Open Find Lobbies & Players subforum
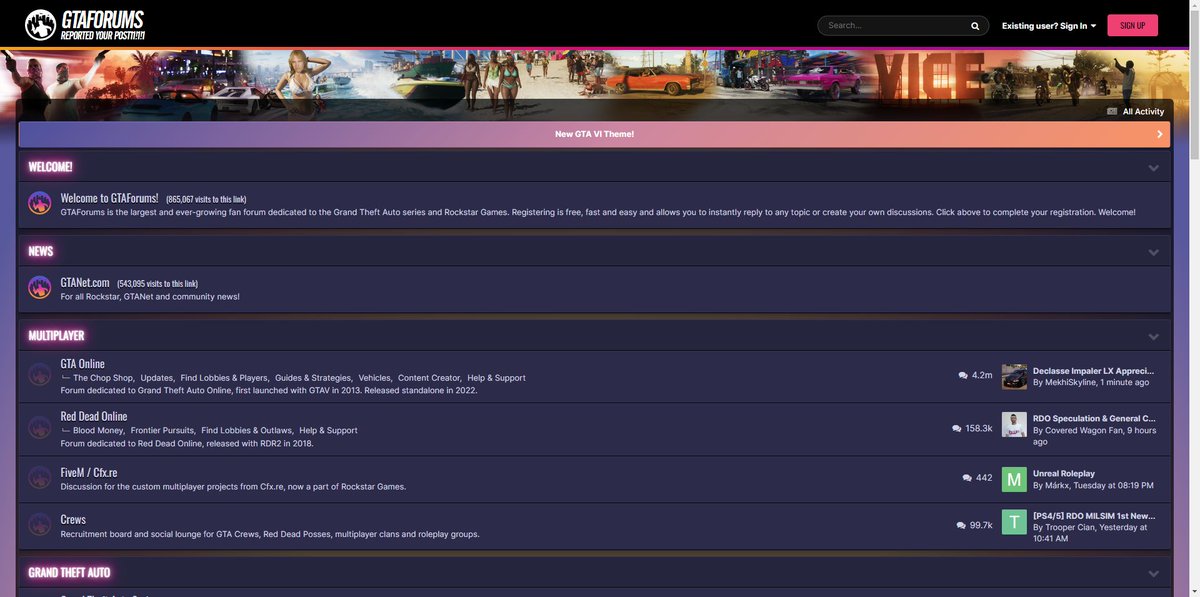The image size is (1200, 597). click(x=224, y=378)
